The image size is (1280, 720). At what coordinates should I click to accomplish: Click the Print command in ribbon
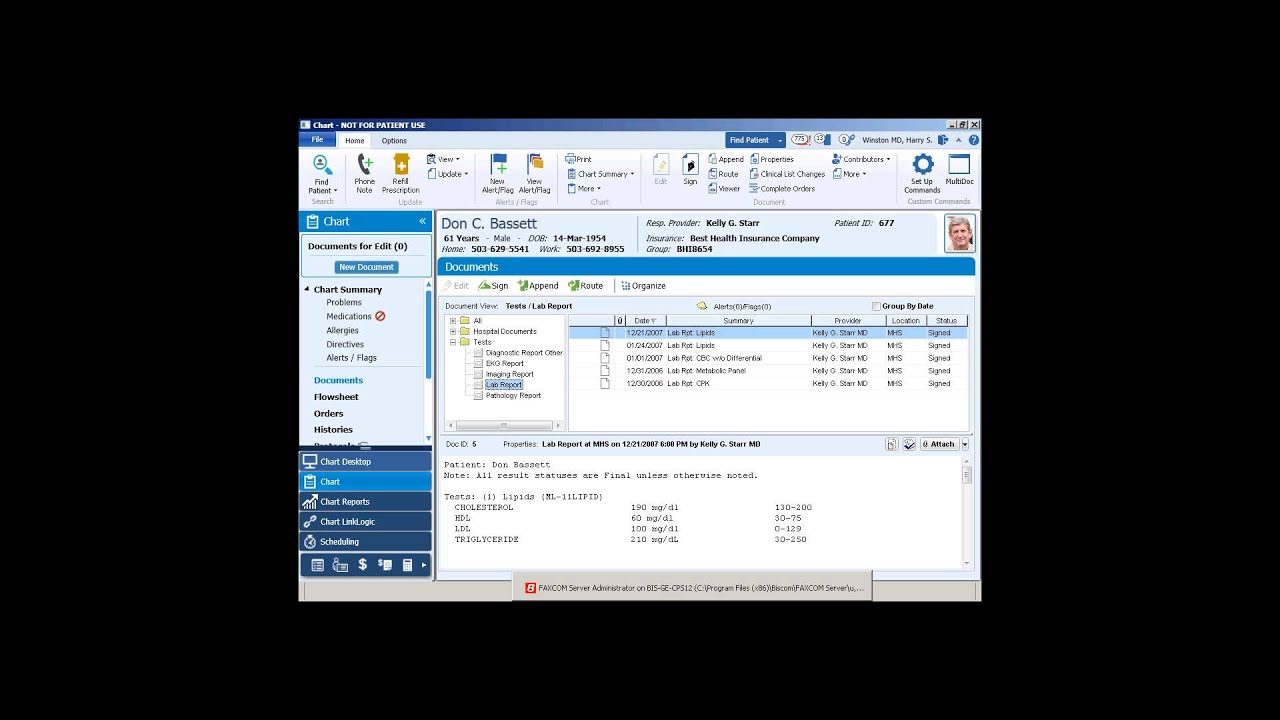(x=578, y=159)
